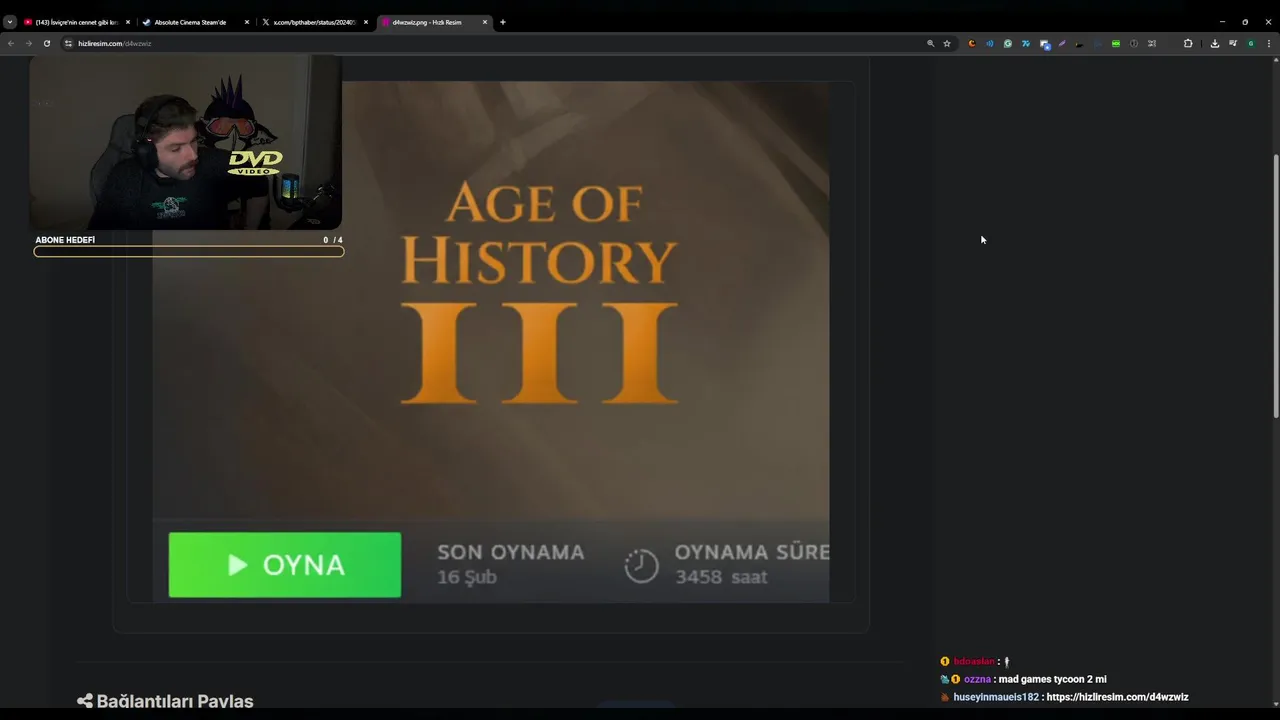Open the zoom magnifier icon in address bar
1280x720 pixels.
coord(930,43)
